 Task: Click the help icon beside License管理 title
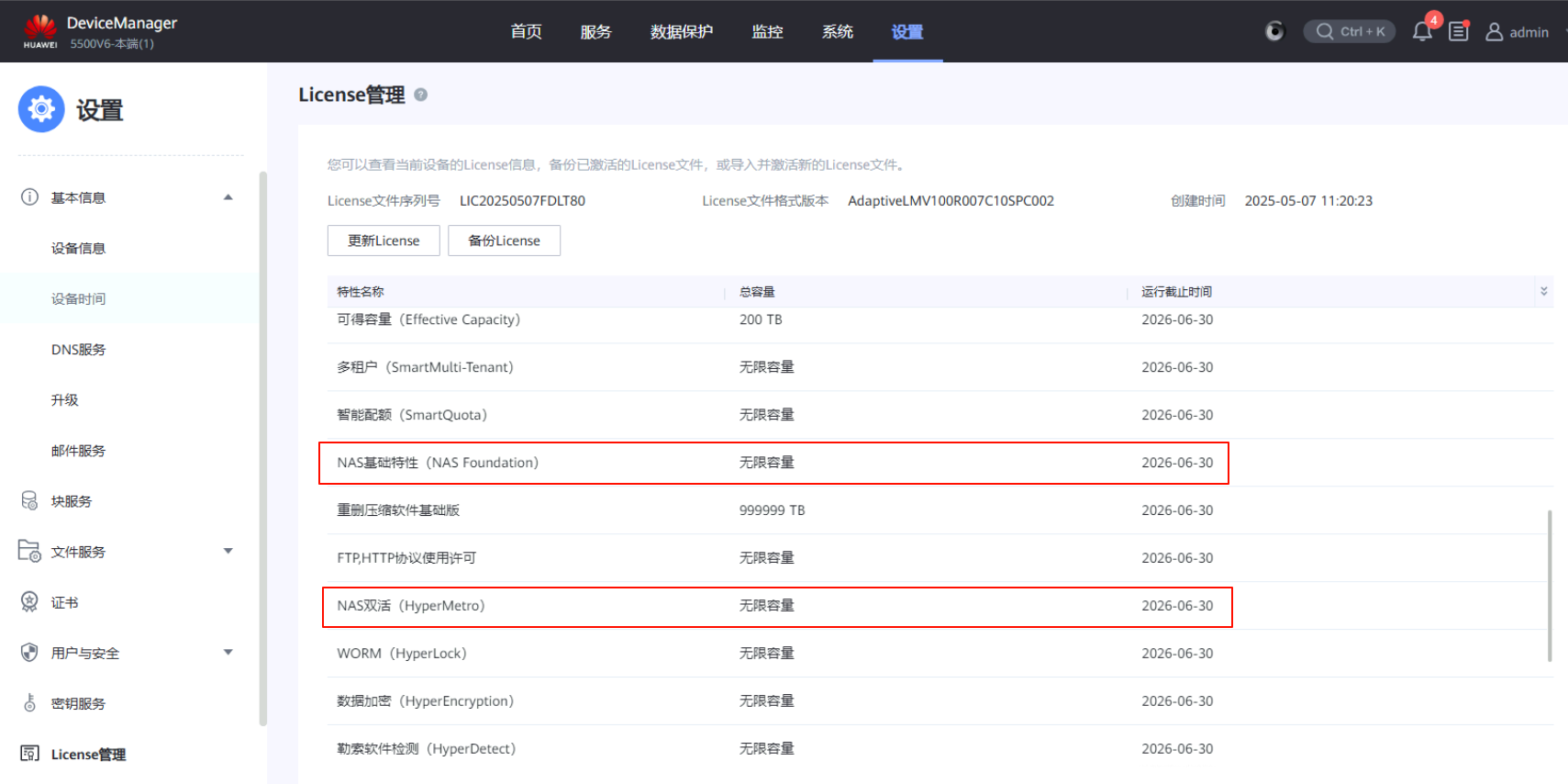tap(420, 95)
